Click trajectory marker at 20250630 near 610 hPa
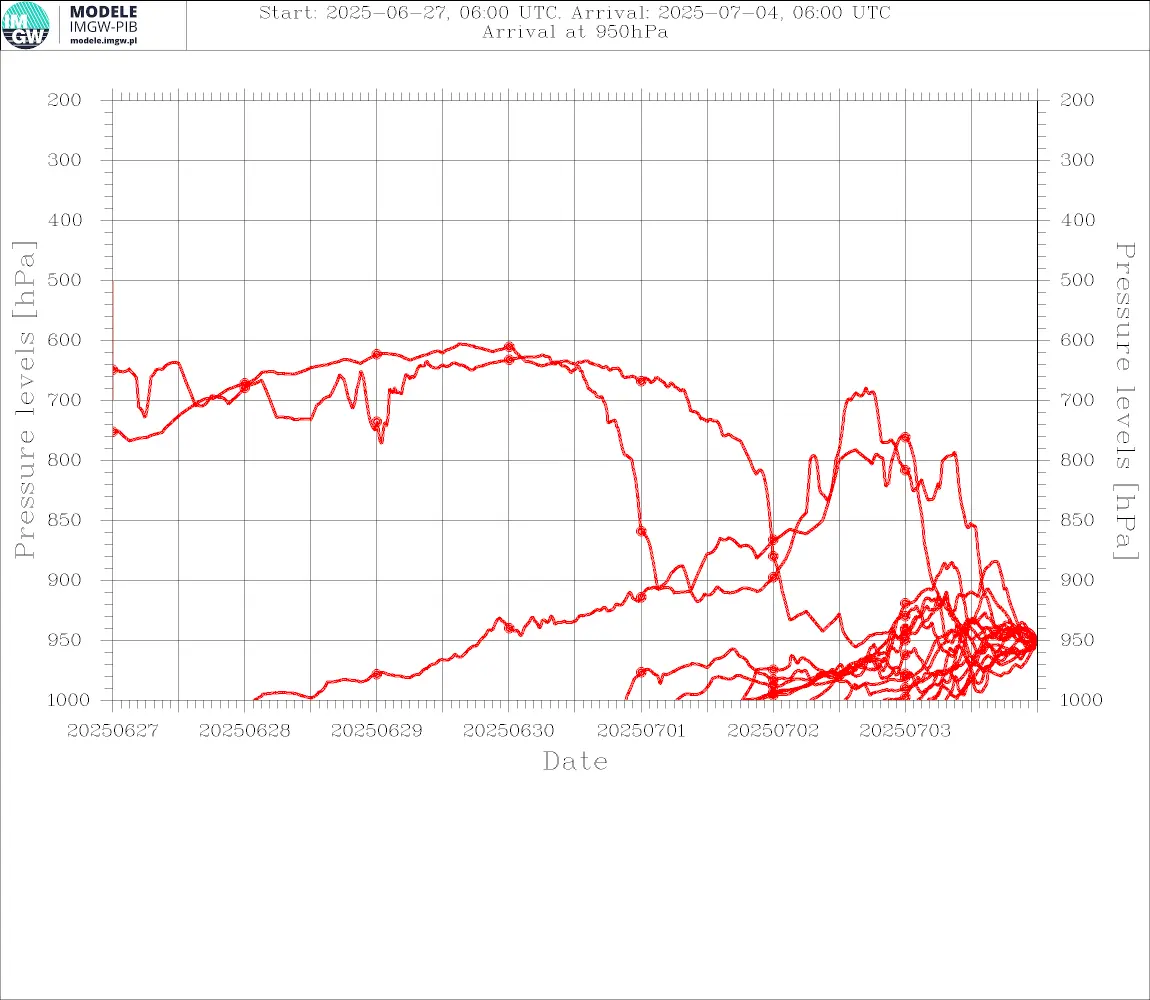Screen dimensions: 1150x1000 pos(509,347)
